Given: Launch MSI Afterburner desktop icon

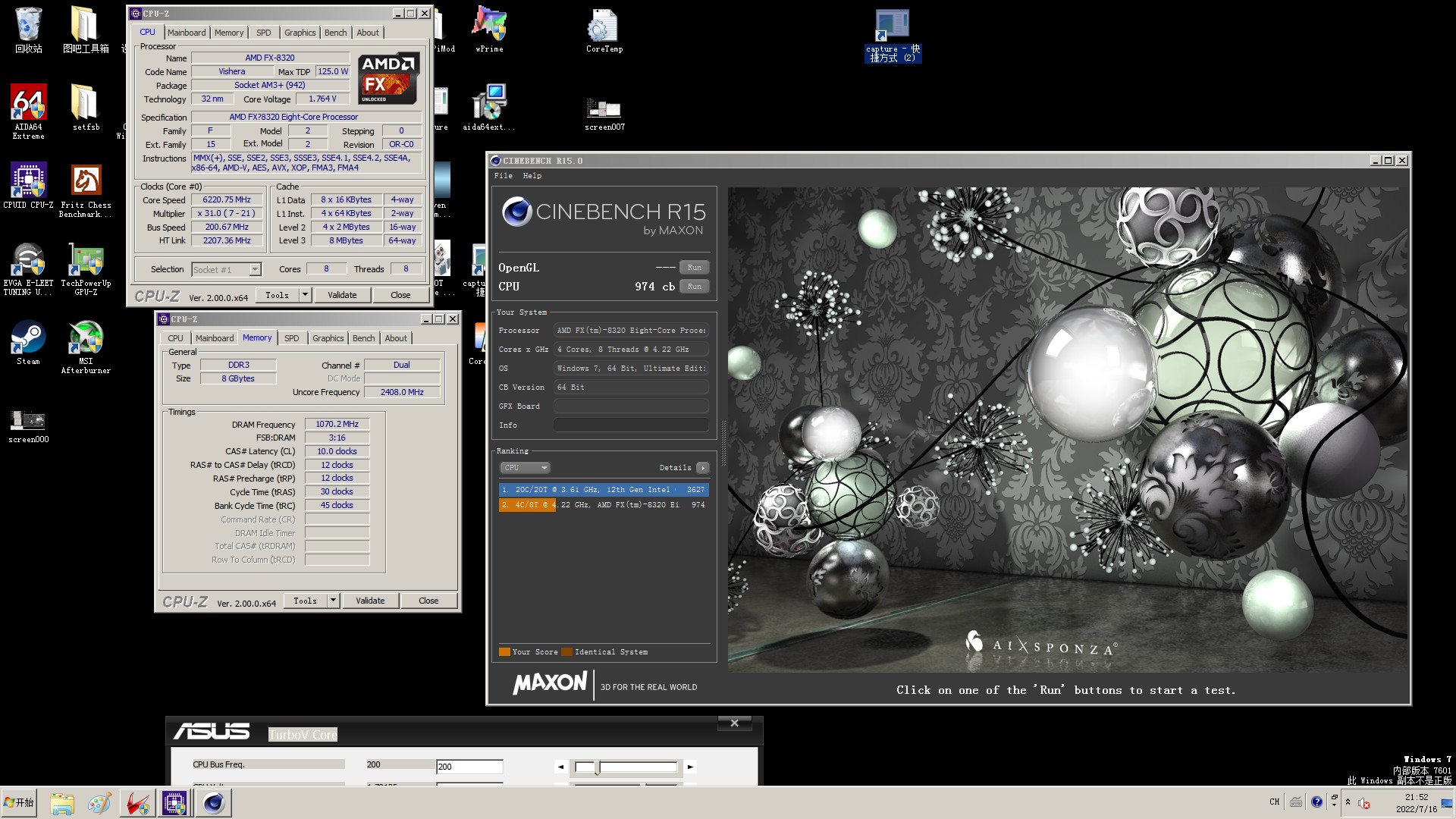Looking at the screenshot, I should click(x=86, y=347).
